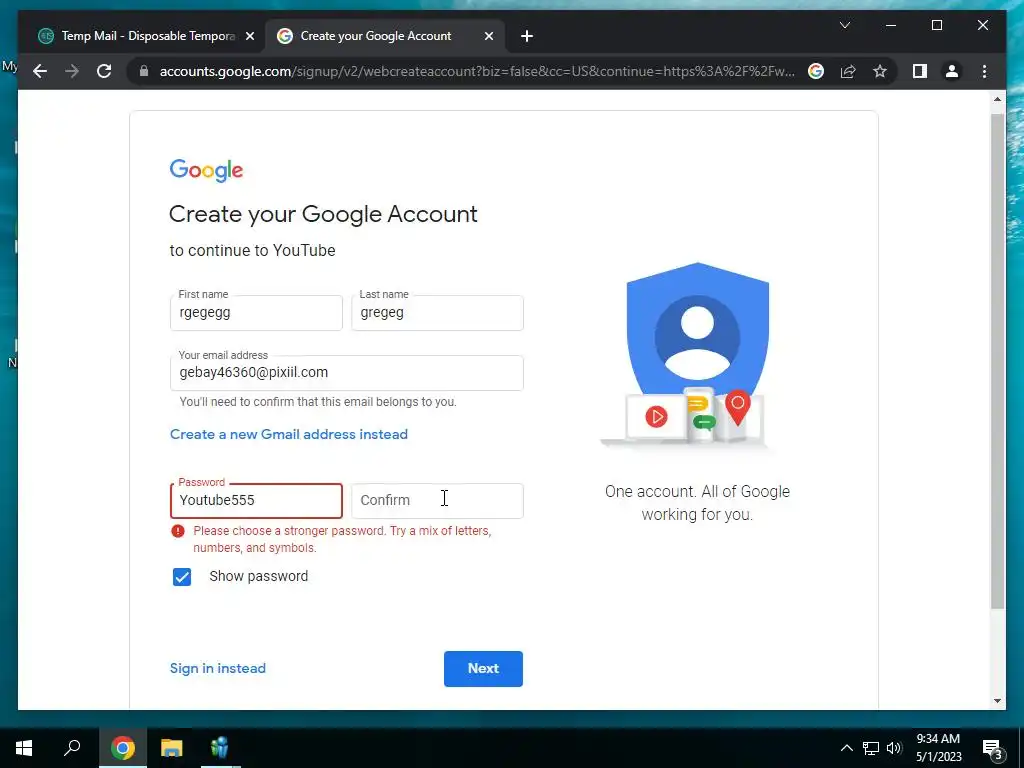Bookmark this page with star icon

tap(880, 71)
